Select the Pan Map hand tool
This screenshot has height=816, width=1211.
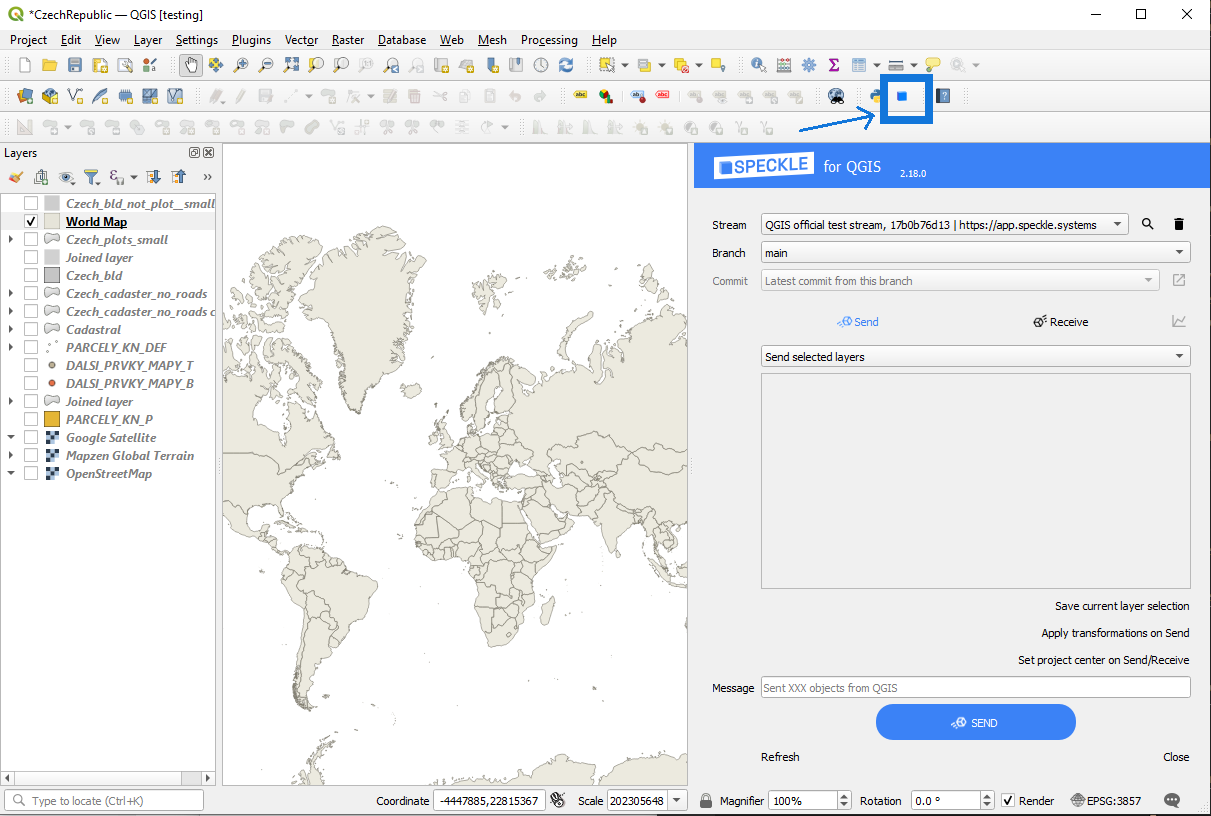(190, 65)
